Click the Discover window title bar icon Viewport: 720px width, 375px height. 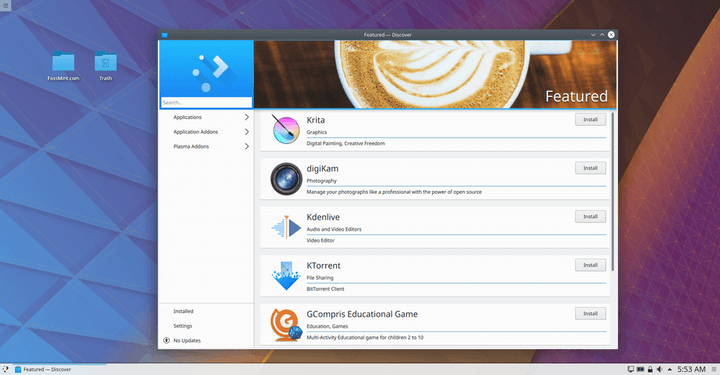click(164, 35)
